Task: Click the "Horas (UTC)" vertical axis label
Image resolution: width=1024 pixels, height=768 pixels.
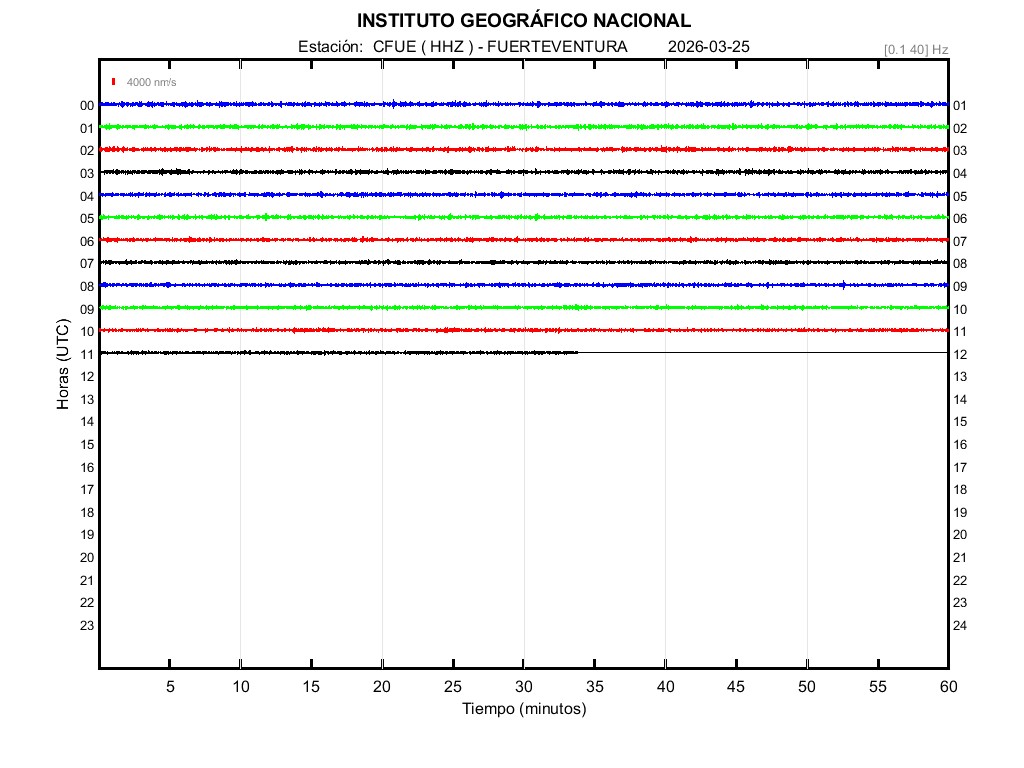Action: 63,365
